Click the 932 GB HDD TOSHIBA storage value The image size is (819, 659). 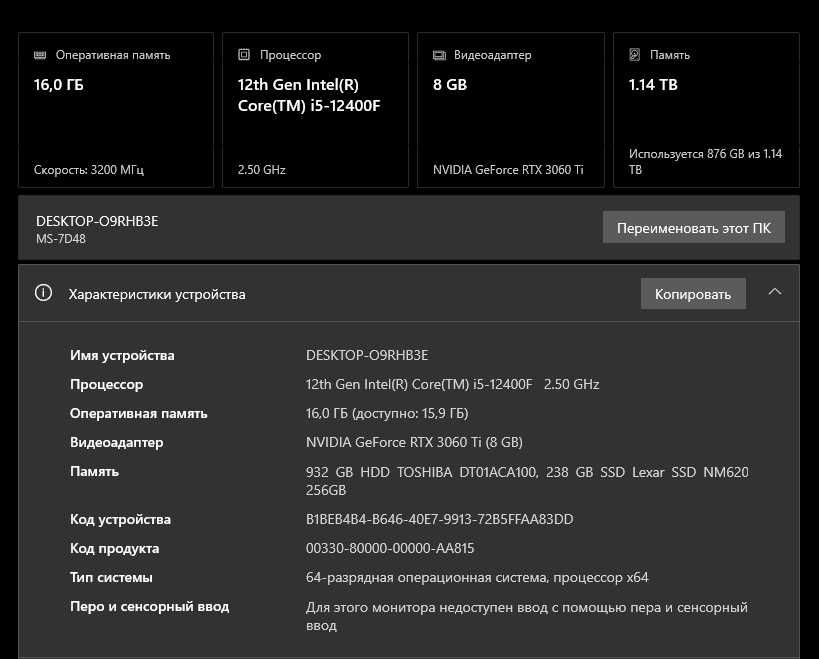(527, 481)
